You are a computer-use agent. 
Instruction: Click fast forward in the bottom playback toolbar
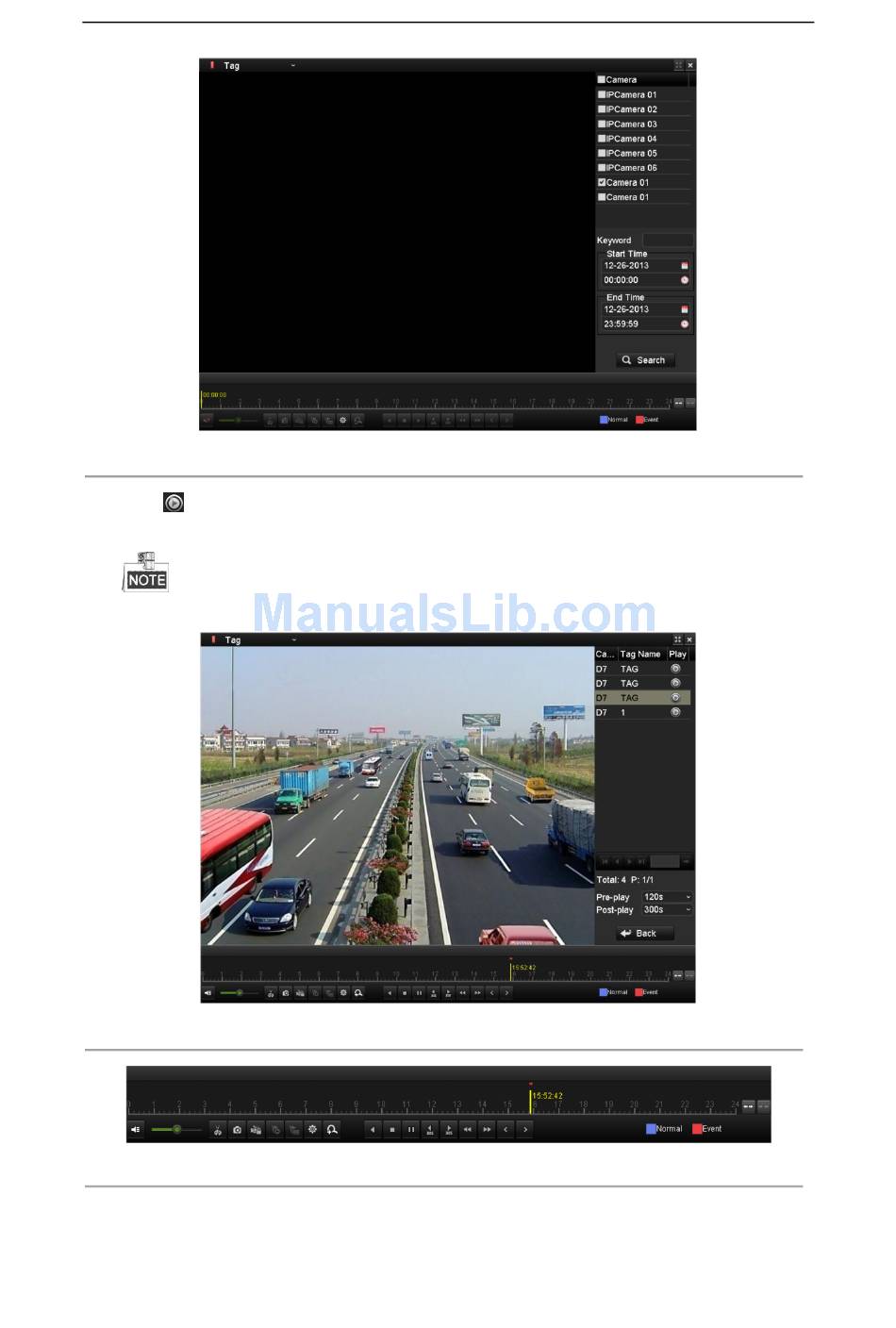click(487, 1129)
